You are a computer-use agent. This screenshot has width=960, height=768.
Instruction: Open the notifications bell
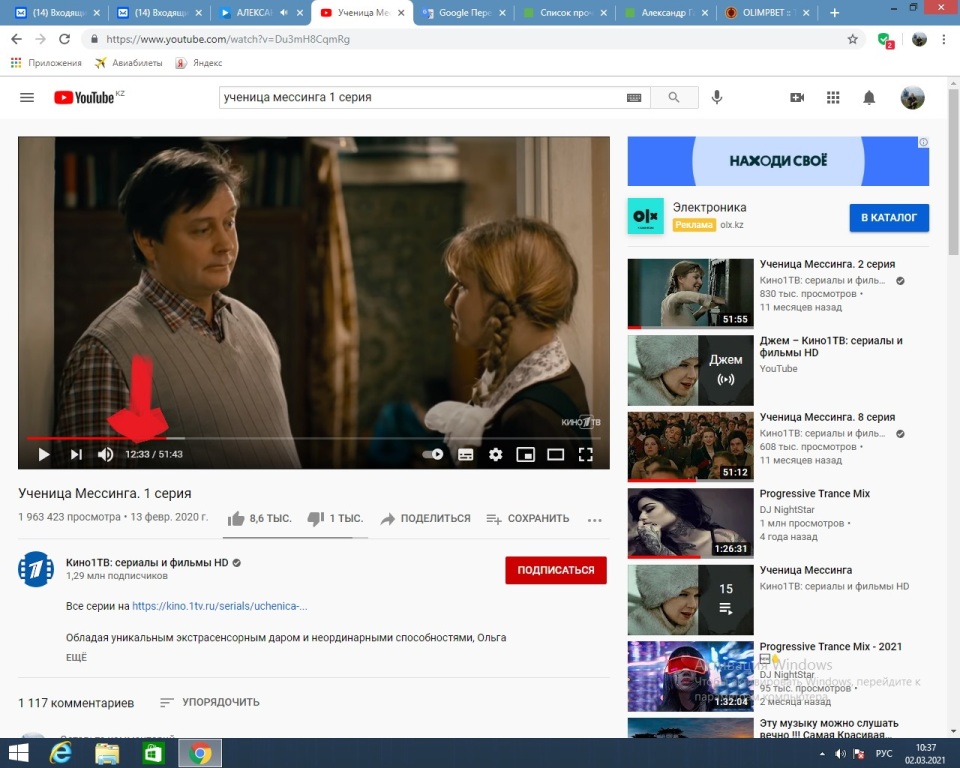[x=869, y=97]
